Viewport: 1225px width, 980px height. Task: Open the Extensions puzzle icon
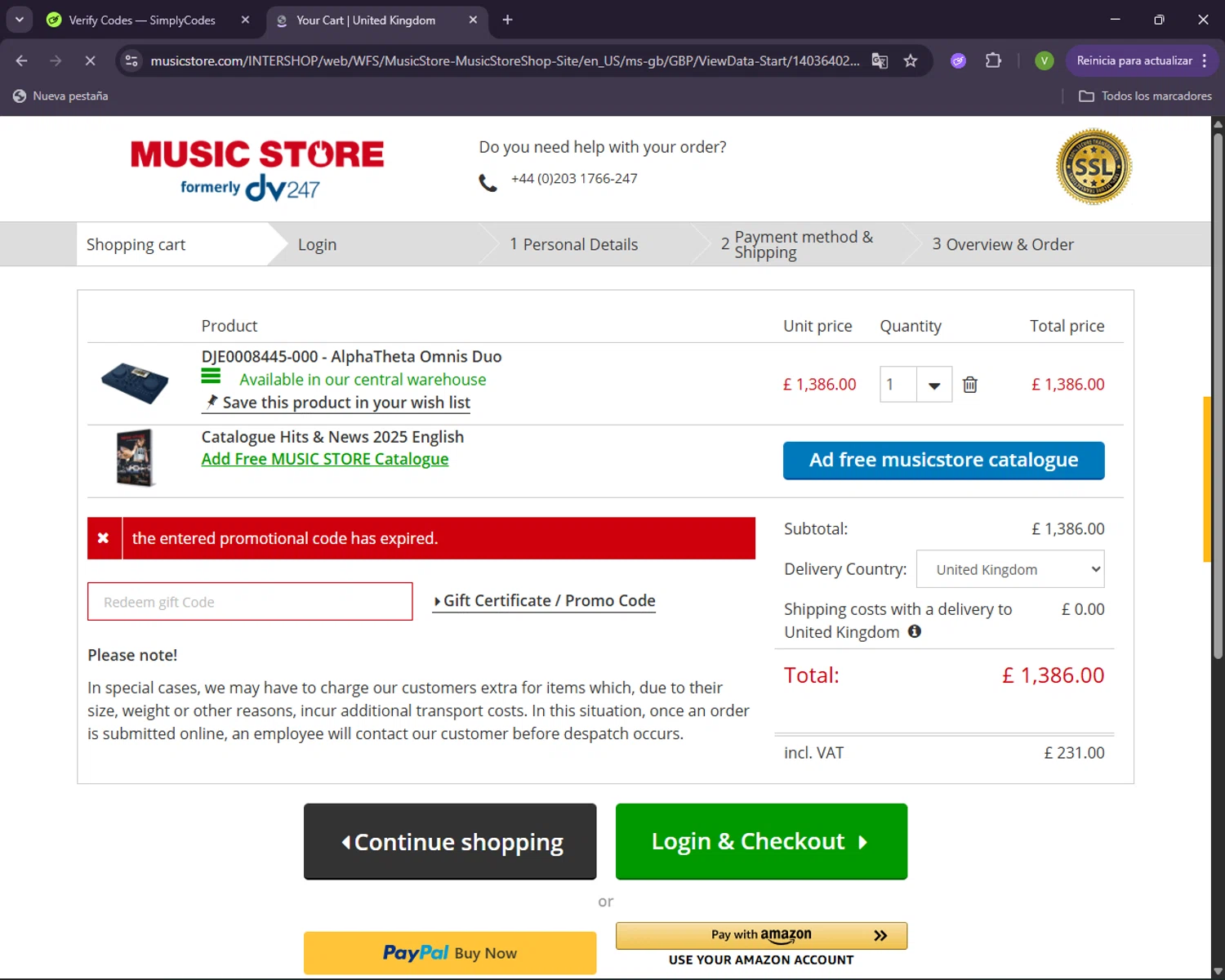(993, 60)
